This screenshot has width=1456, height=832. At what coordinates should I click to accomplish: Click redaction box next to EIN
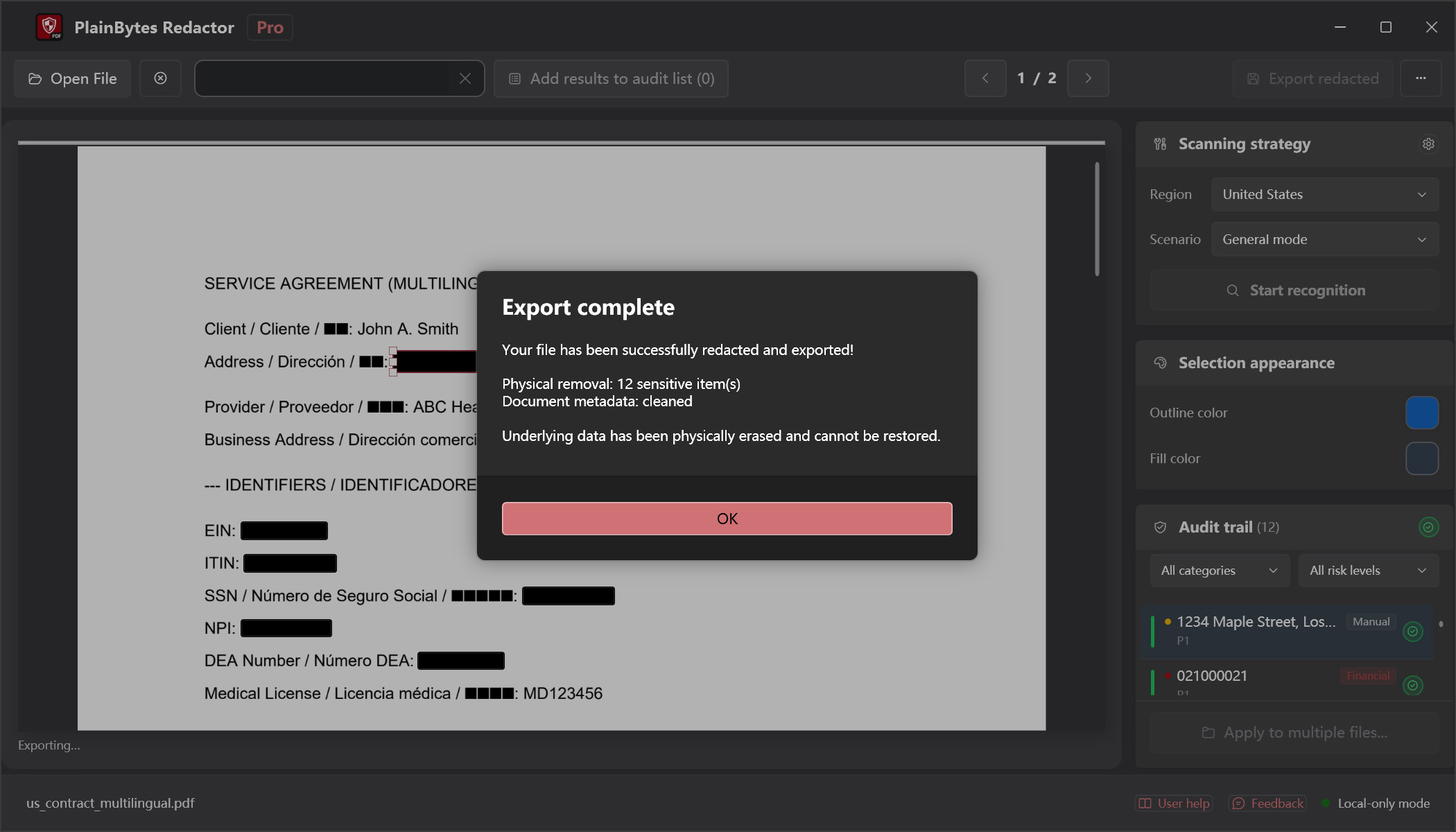click(284, 530)
